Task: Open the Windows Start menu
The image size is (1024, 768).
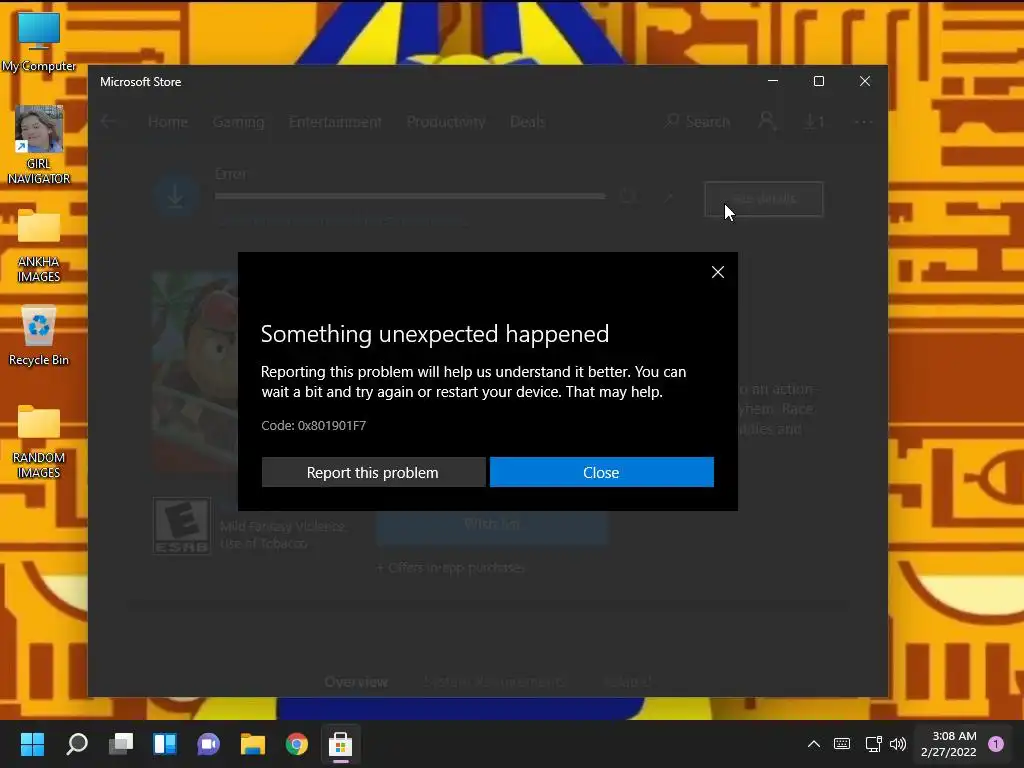Action: point(32,744)
